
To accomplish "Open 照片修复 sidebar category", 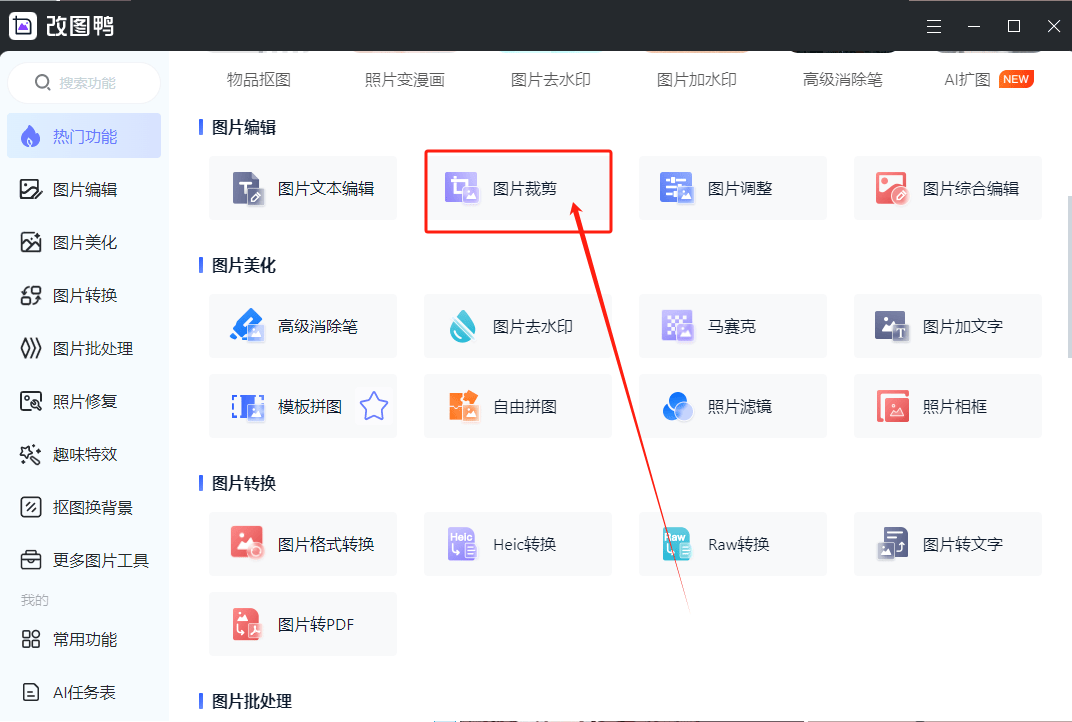I will coord(84,401).
